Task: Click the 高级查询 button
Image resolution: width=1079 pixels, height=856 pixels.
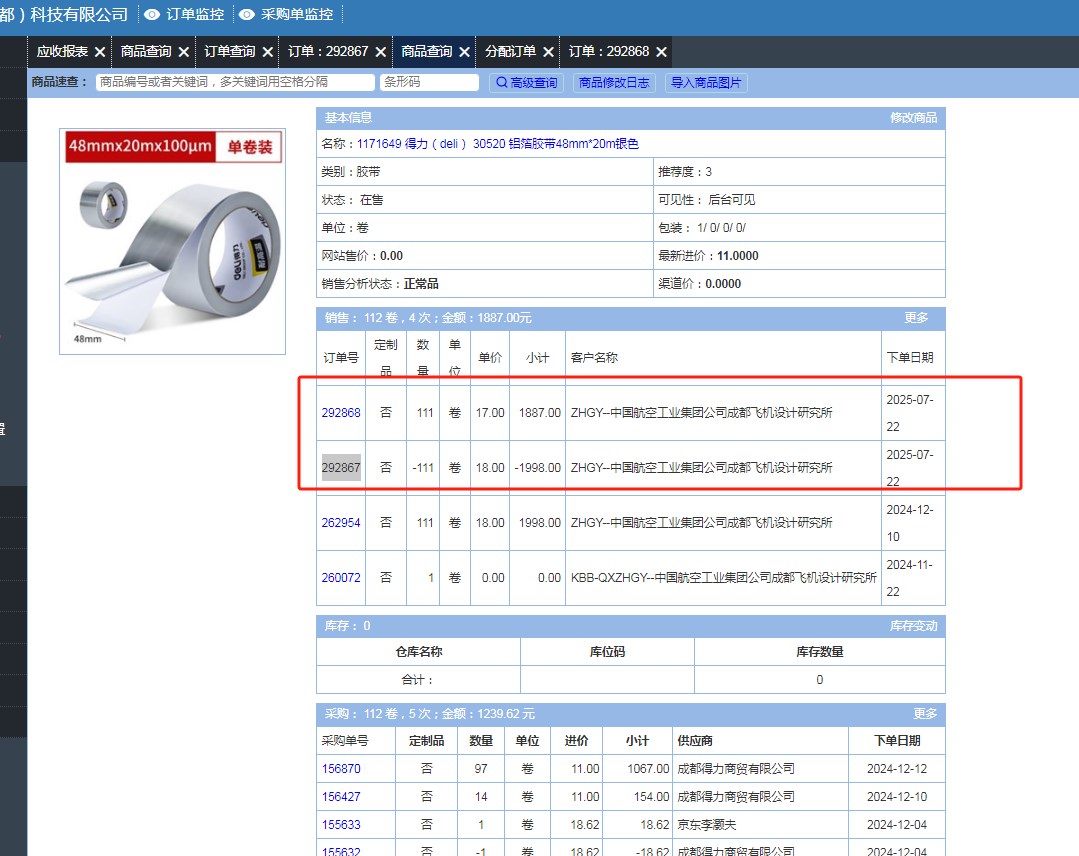Action: pos(526,83)
